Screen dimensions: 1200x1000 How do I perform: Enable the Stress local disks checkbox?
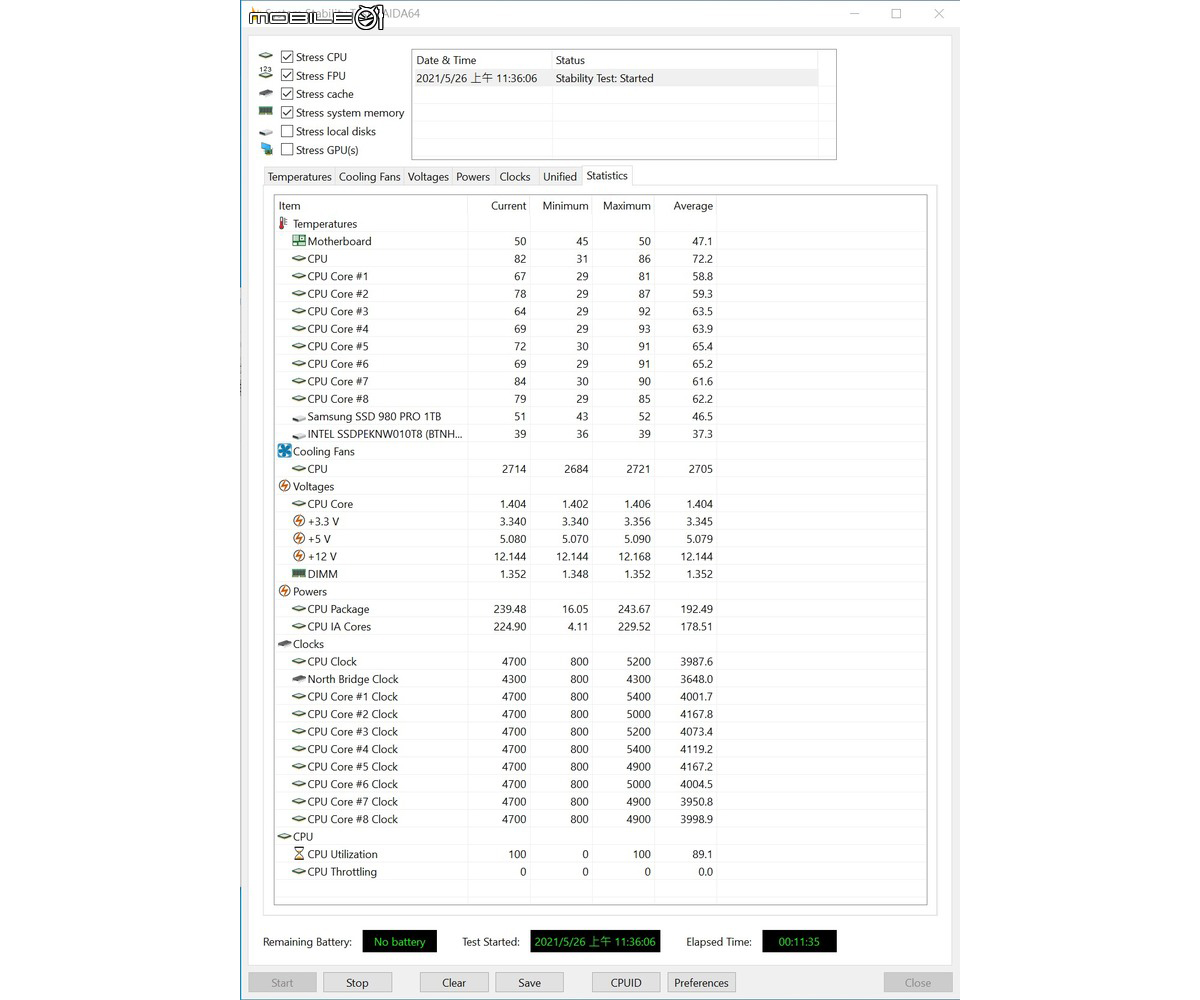pyautogui.click(x=287, y=131)
